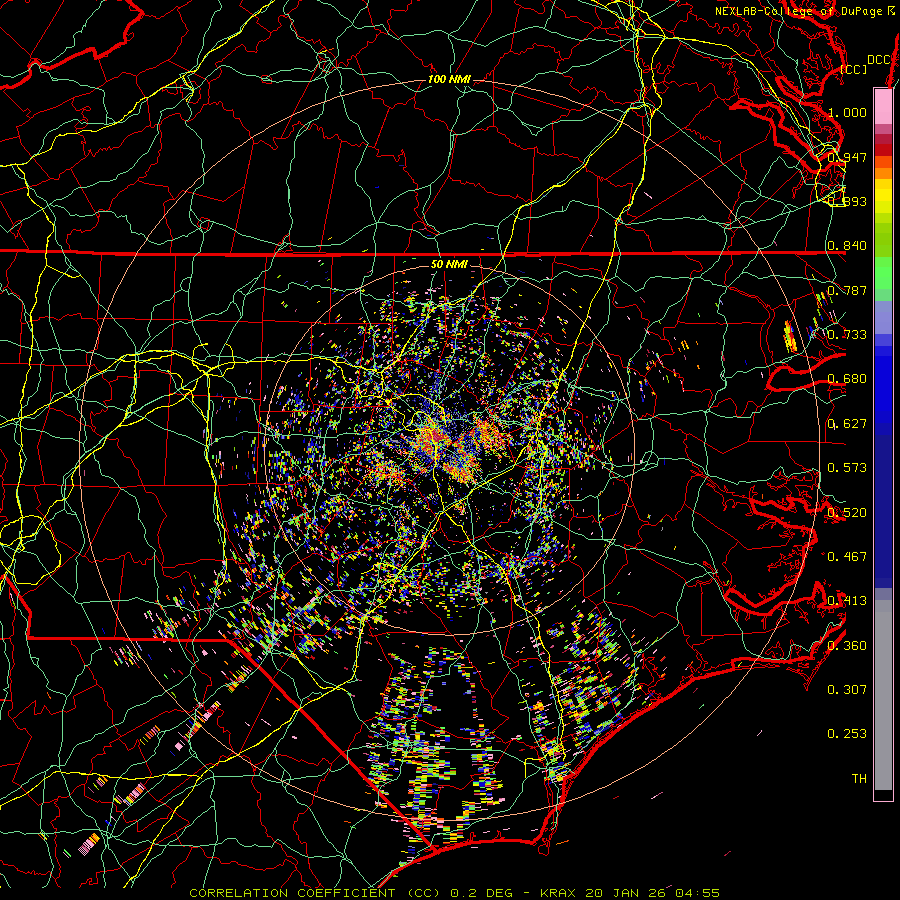Click the 0.520 legend value
Screen dimensions: 900x900
(x=847, y=512)
